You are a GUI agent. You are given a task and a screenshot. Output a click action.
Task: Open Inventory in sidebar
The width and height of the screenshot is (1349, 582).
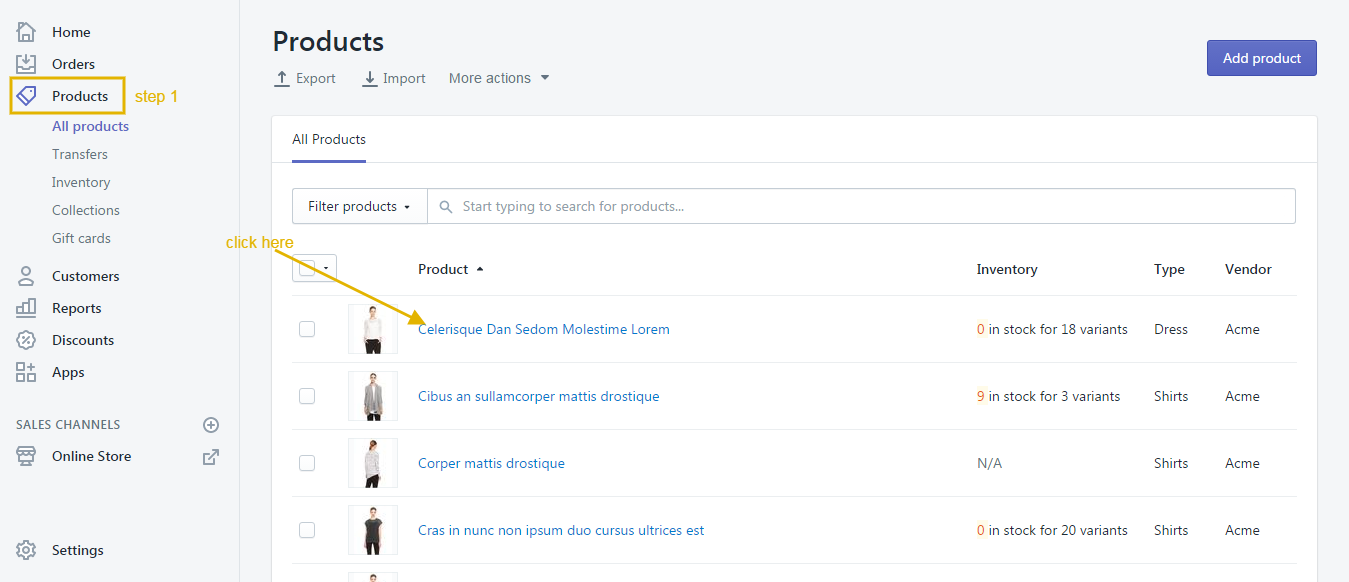[x=81, y=182]
